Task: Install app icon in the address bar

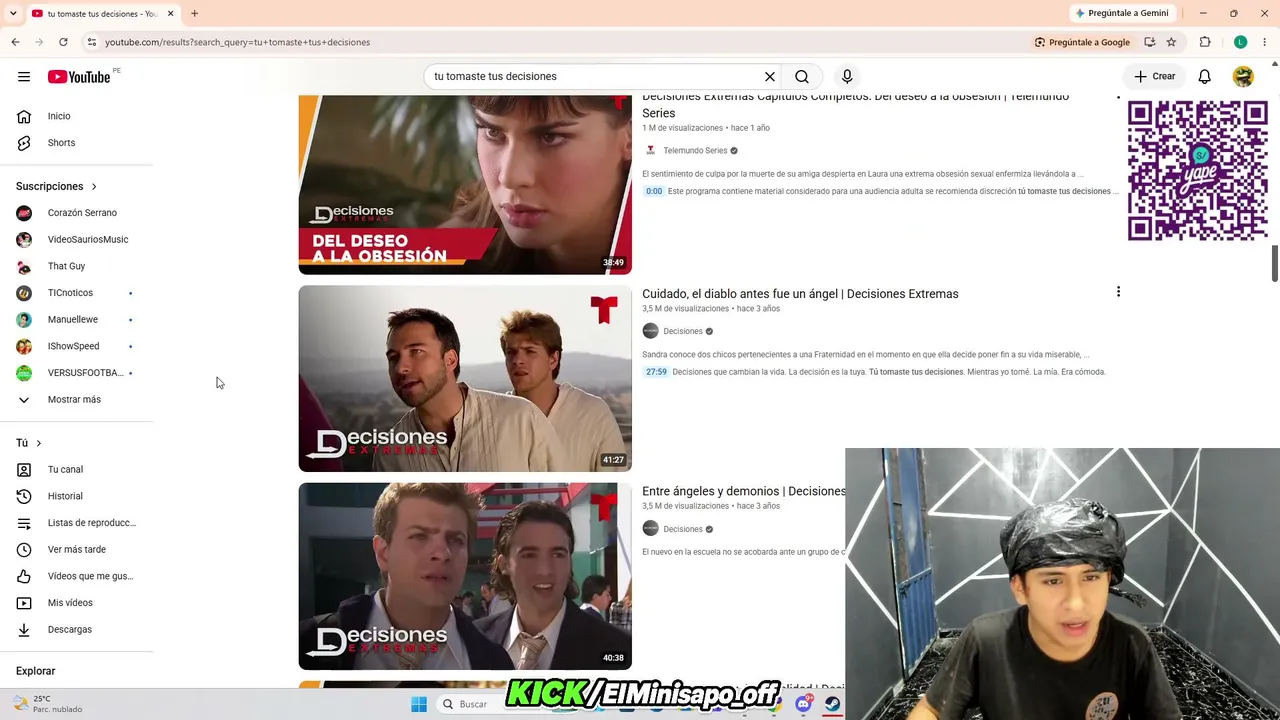Action: pyautogui.click(x=1150, y=42)
